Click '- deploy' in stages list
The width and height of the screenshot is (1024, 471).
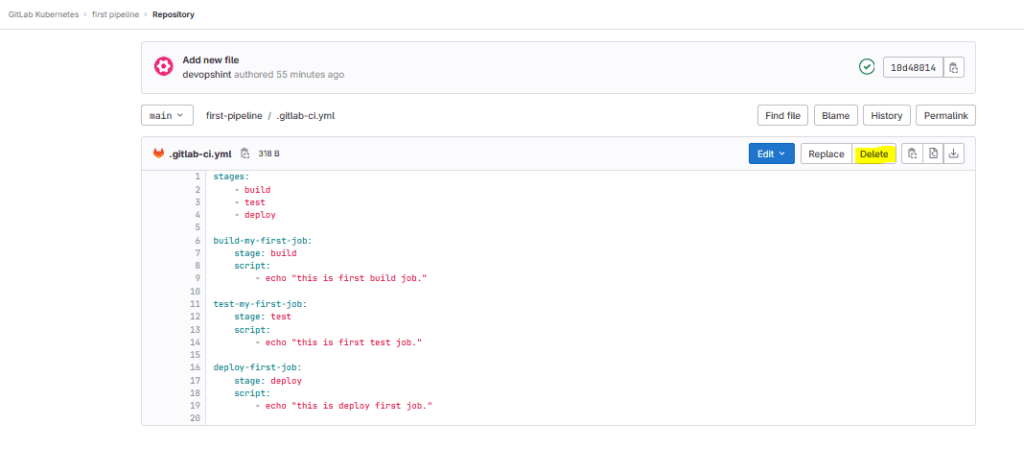255,215
